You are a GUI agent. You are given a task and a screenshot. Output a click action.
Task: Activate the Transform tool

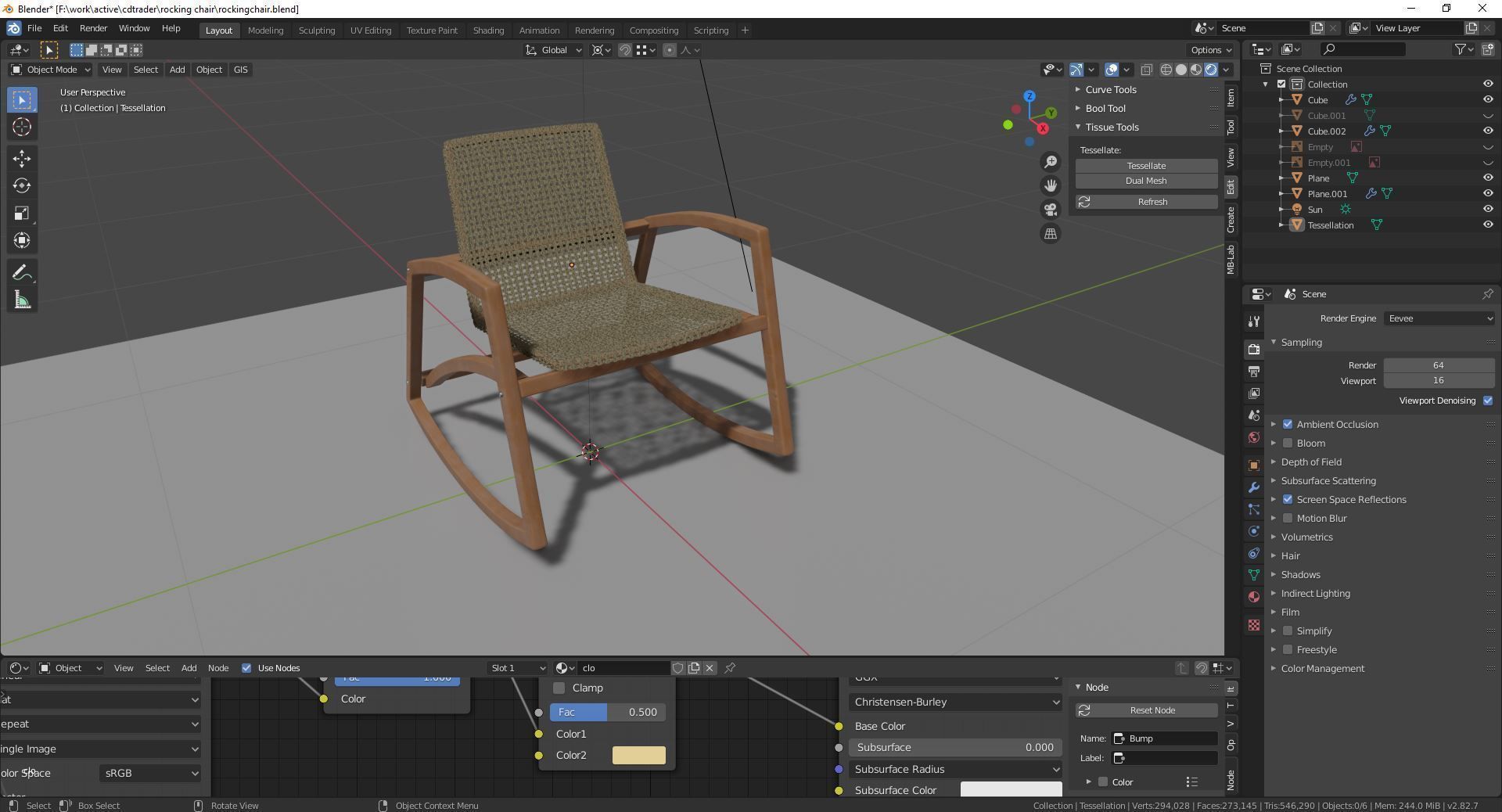[22, 241]
